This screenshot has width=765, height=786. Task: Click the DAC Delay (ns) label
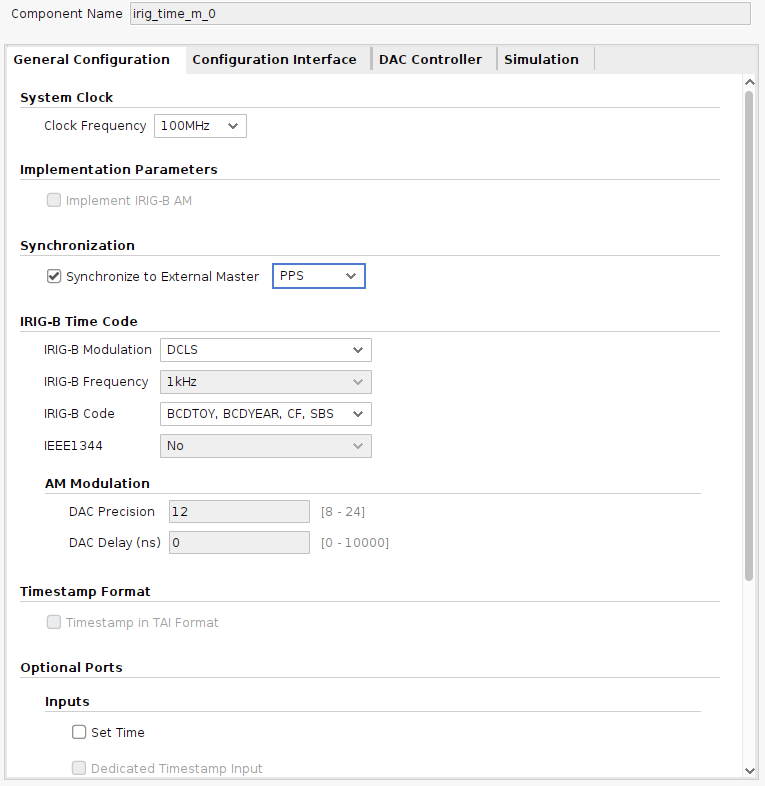coord(115,543)
